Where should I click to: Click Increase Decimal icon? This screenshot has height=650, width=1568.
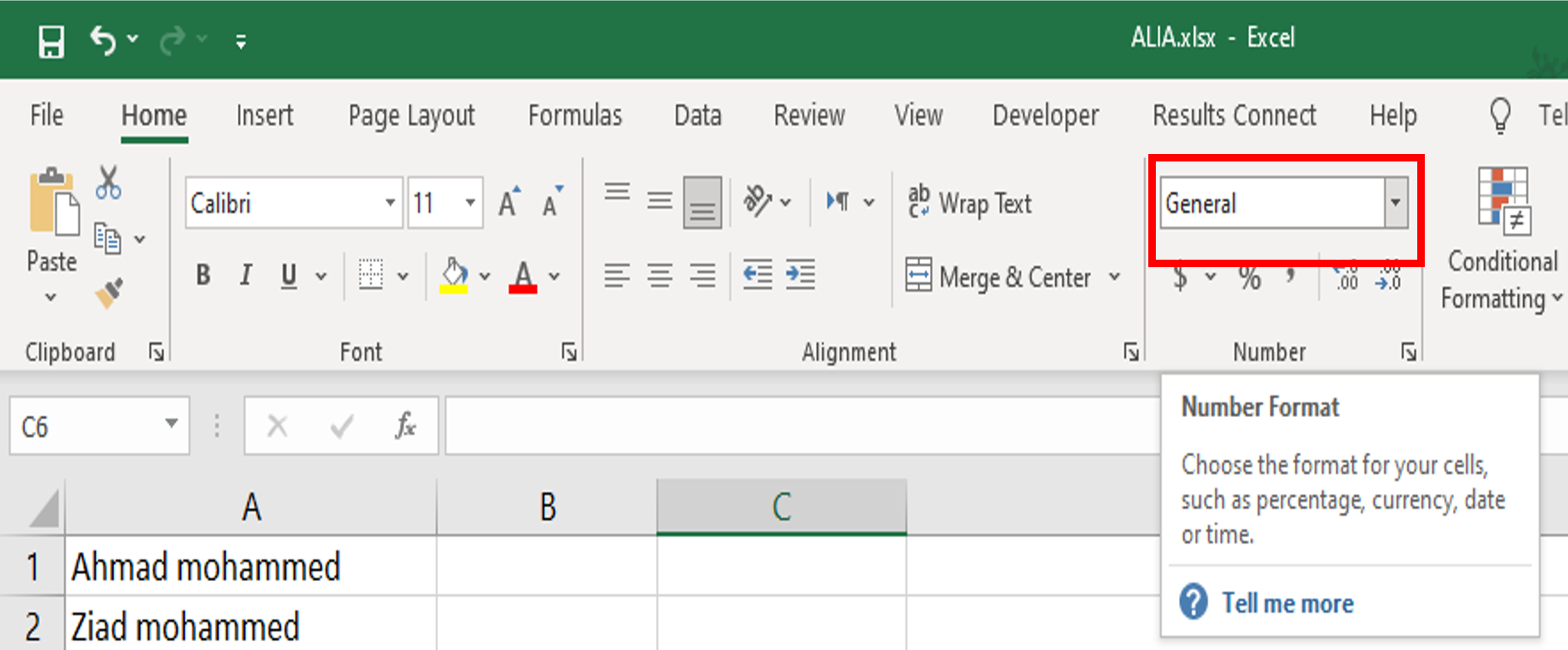tap(1346, 275)
